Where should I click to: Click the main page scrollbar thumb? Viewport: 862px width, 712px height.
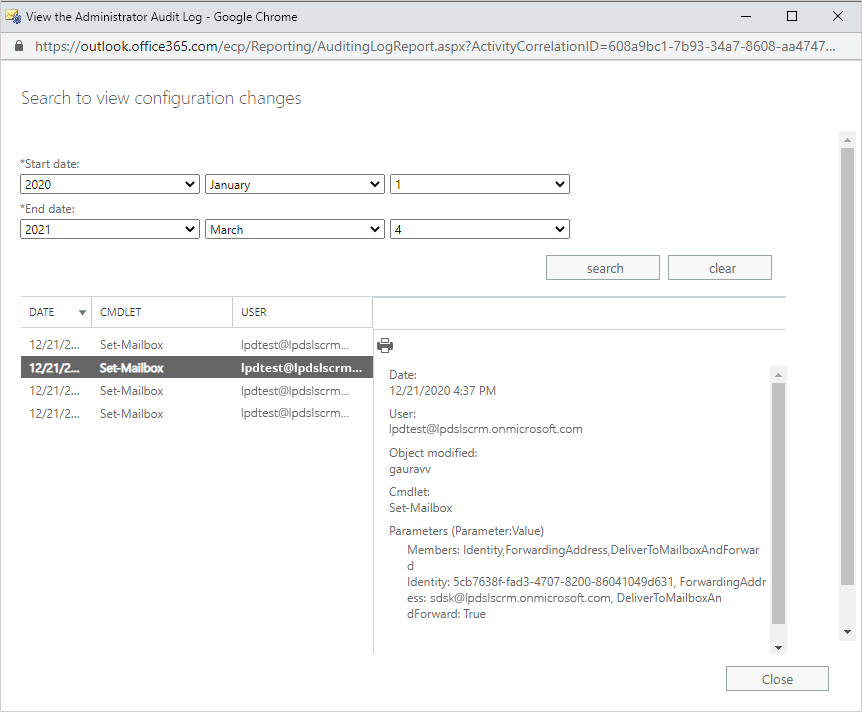[x=847, y=366]
